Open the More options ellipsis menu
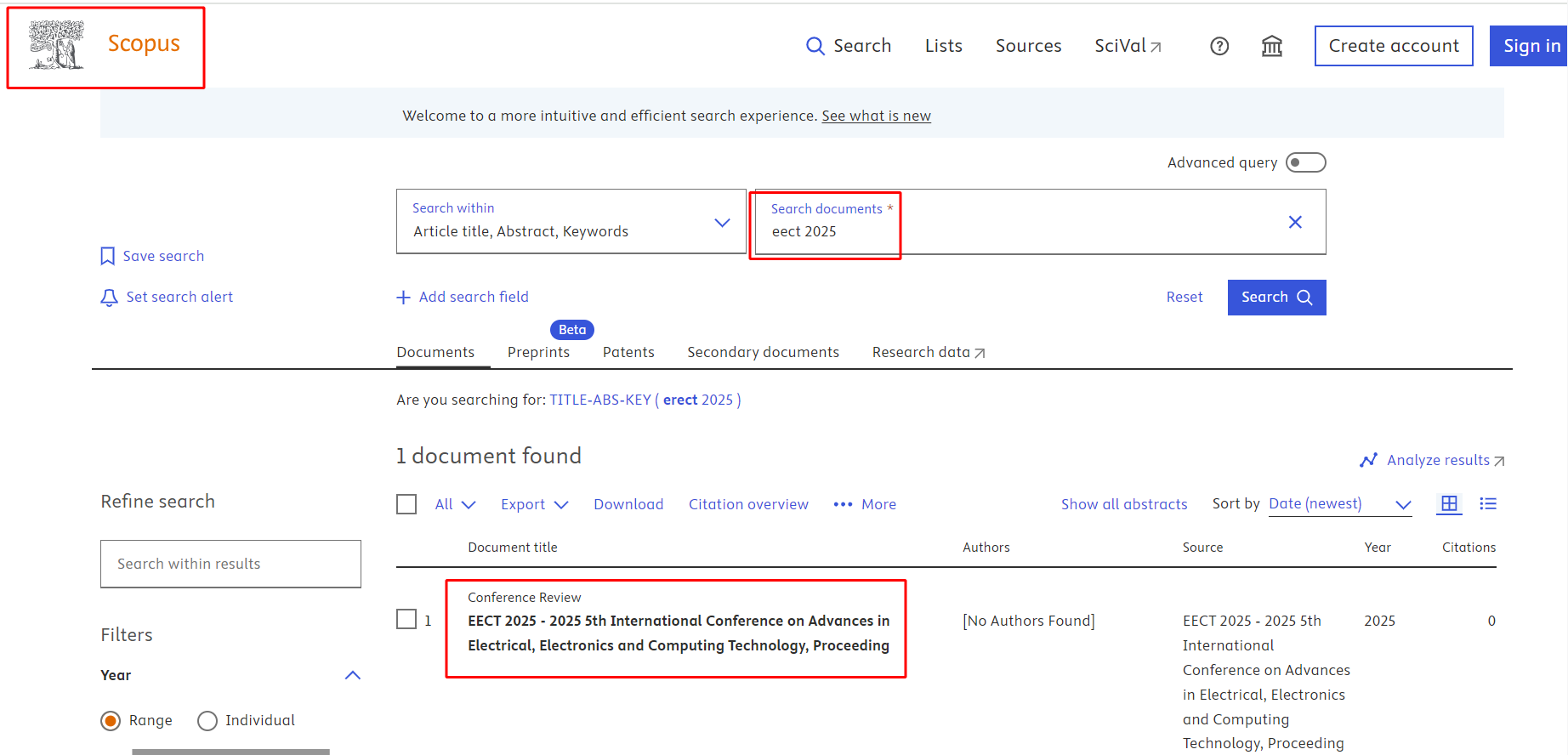This screenshot has height=755, width=1568. click(x=864, y=504)
